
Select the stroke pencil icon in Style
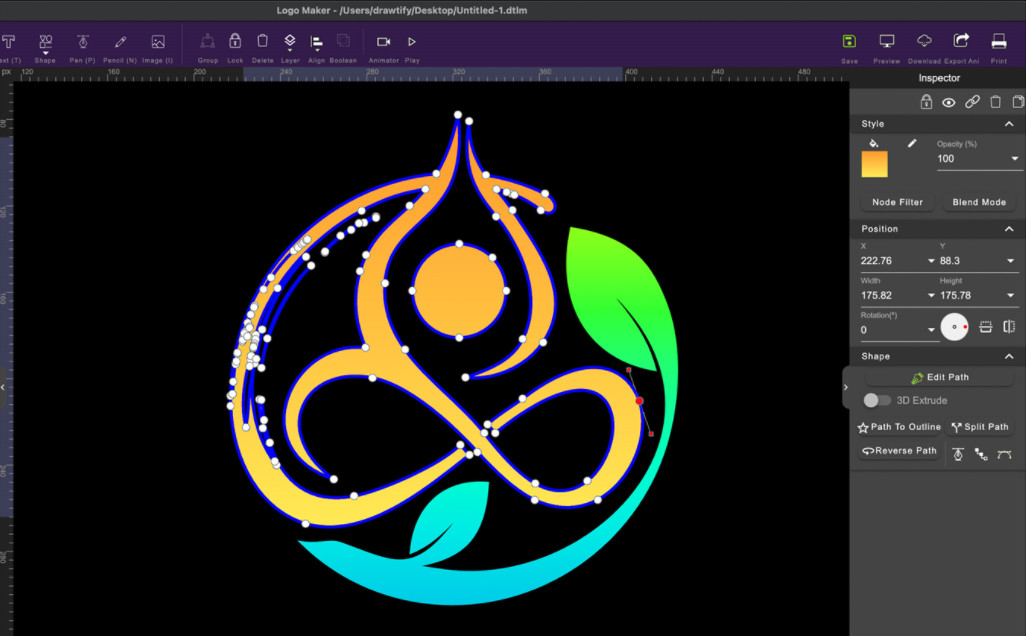pos(911,143)
